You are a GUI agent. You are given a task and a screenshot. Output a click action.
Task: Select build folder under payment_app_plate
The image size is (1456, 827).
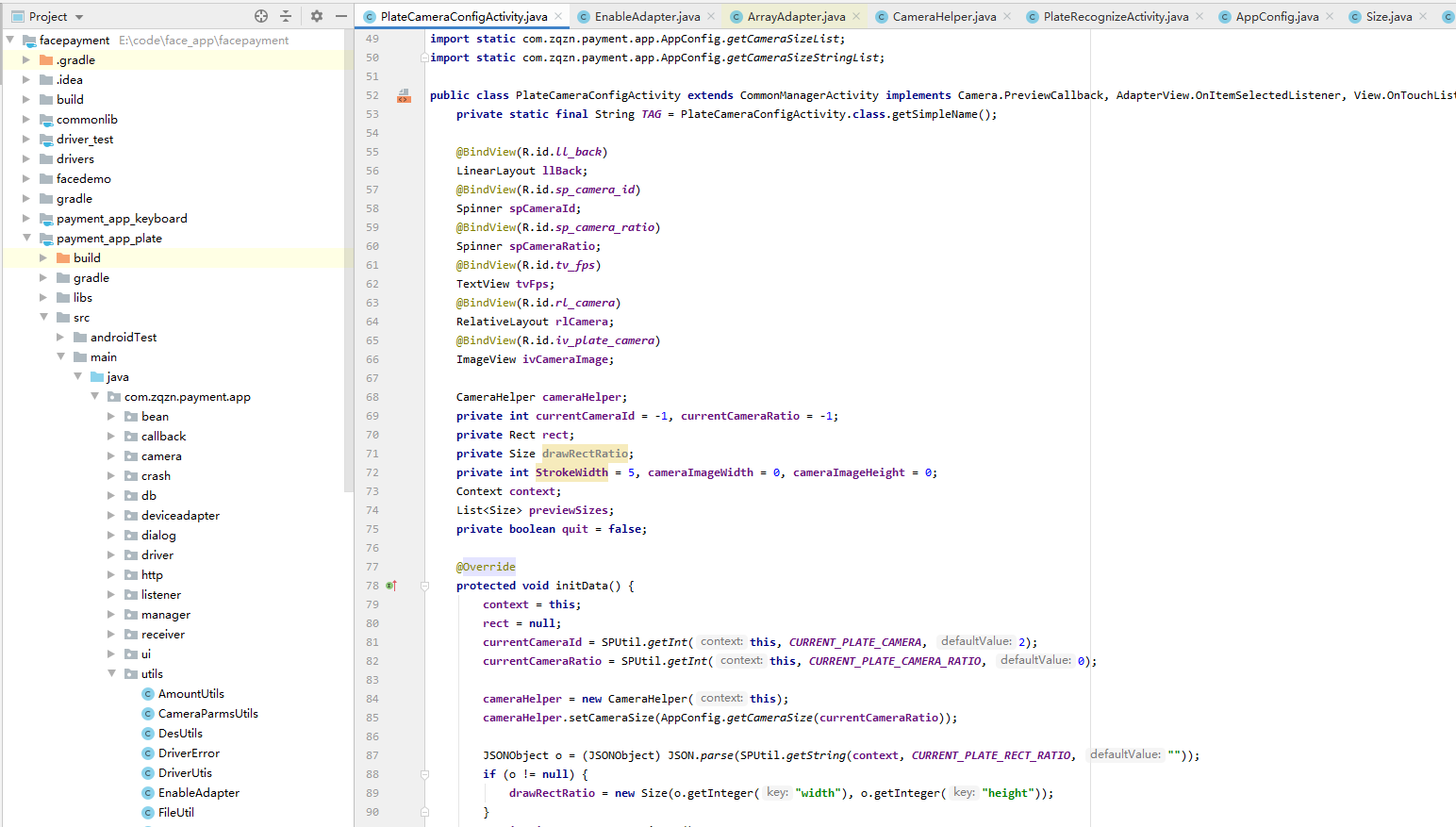click(87, 257)
